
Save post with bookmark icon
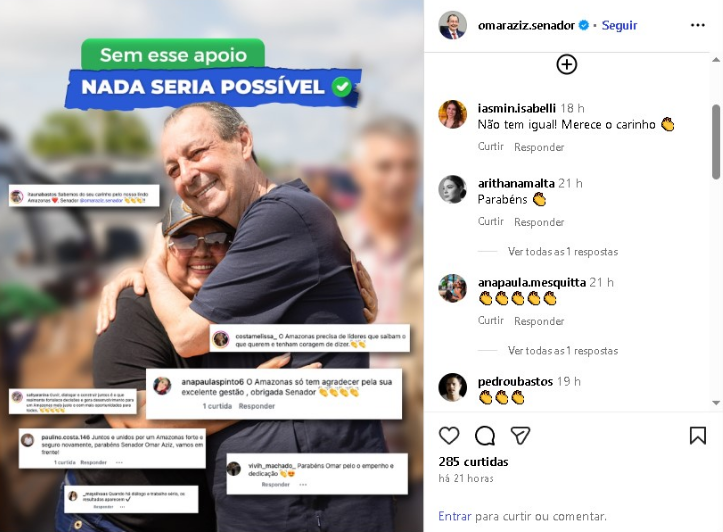point(698,435)
